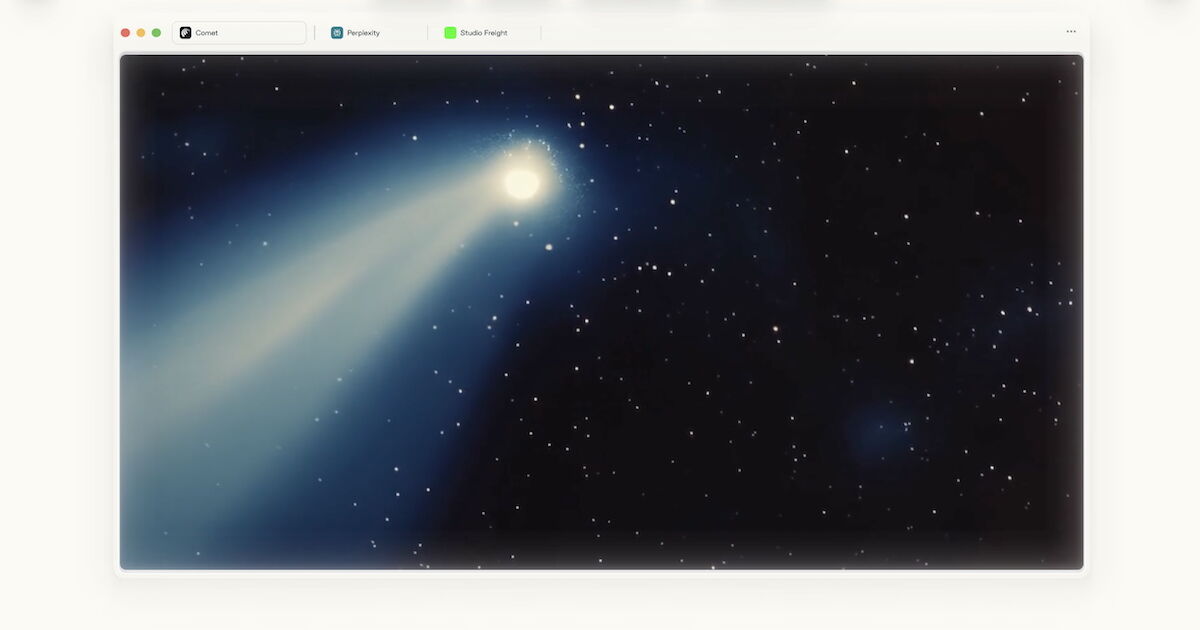The image size is (1200, 630).
Task: Click the divider between Comet and Perplexity tabs
Action: coord(314,32)
